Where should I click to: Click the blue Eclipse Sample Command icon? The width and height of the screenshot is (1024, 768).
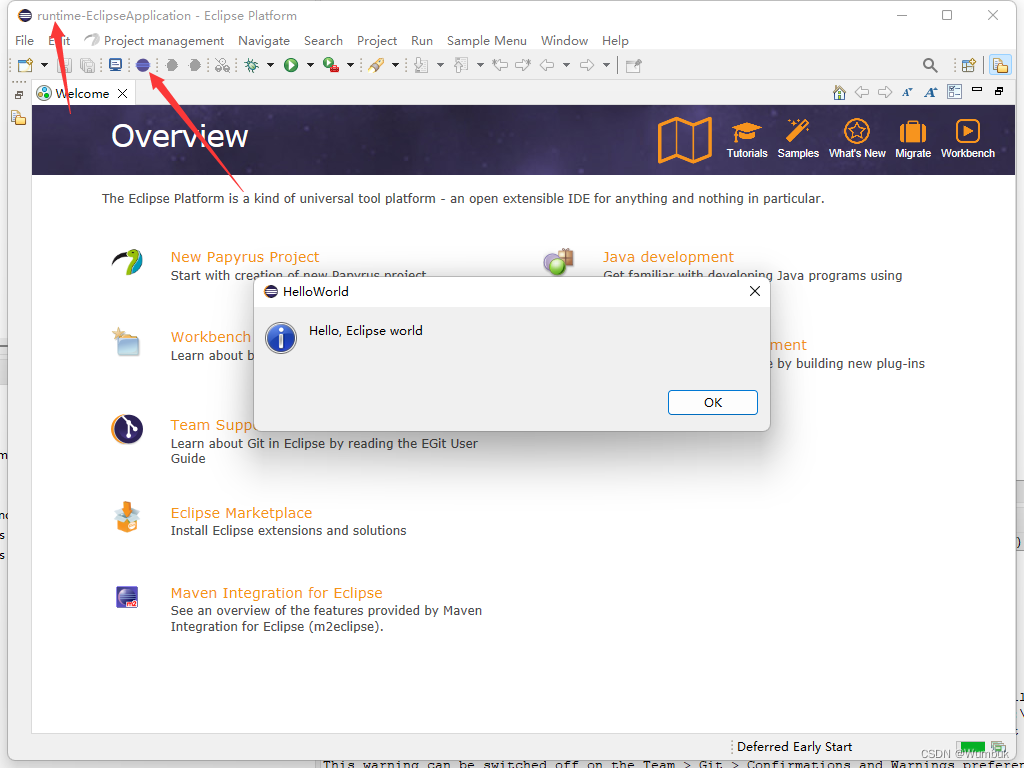coord(143,65)
